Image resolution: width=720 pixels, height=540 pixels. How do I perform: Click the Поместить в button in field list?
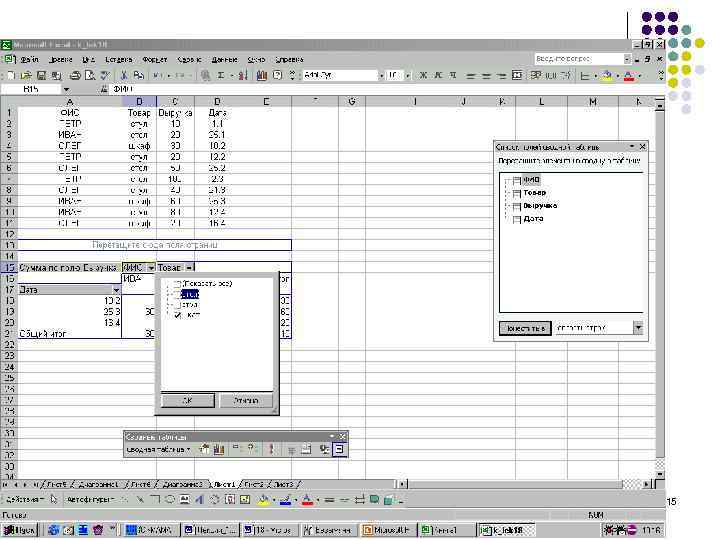tap(525, 328)
